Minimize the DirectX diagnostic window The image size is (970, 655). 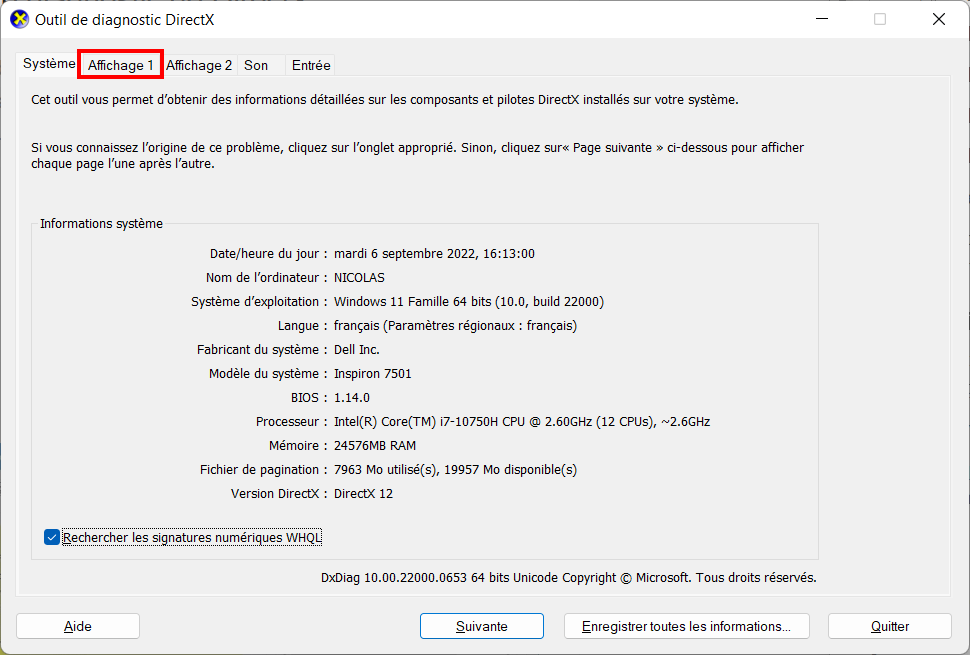(822, 19)
